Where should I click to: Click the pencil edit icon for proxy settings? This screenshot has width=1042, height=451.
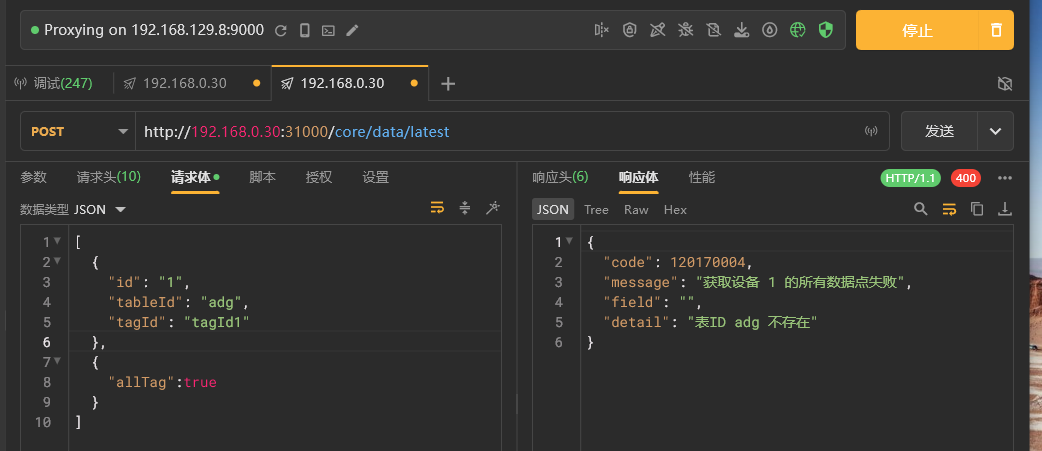point(352,30)
